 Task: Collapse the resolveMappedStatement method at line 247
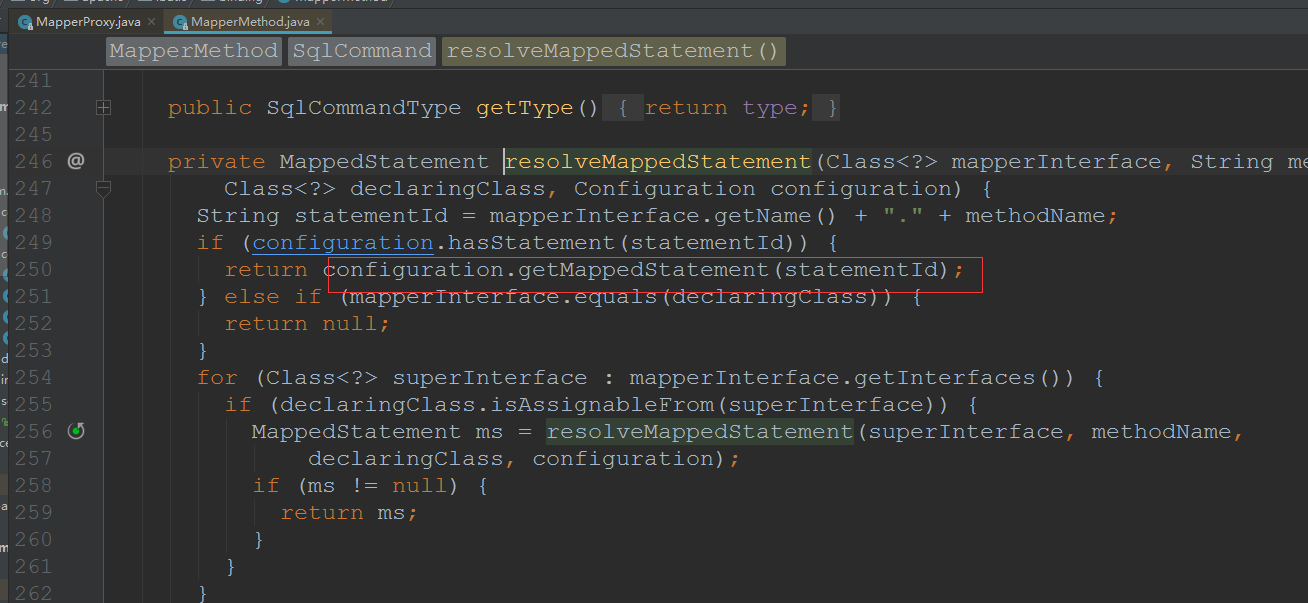coord(103,187)
